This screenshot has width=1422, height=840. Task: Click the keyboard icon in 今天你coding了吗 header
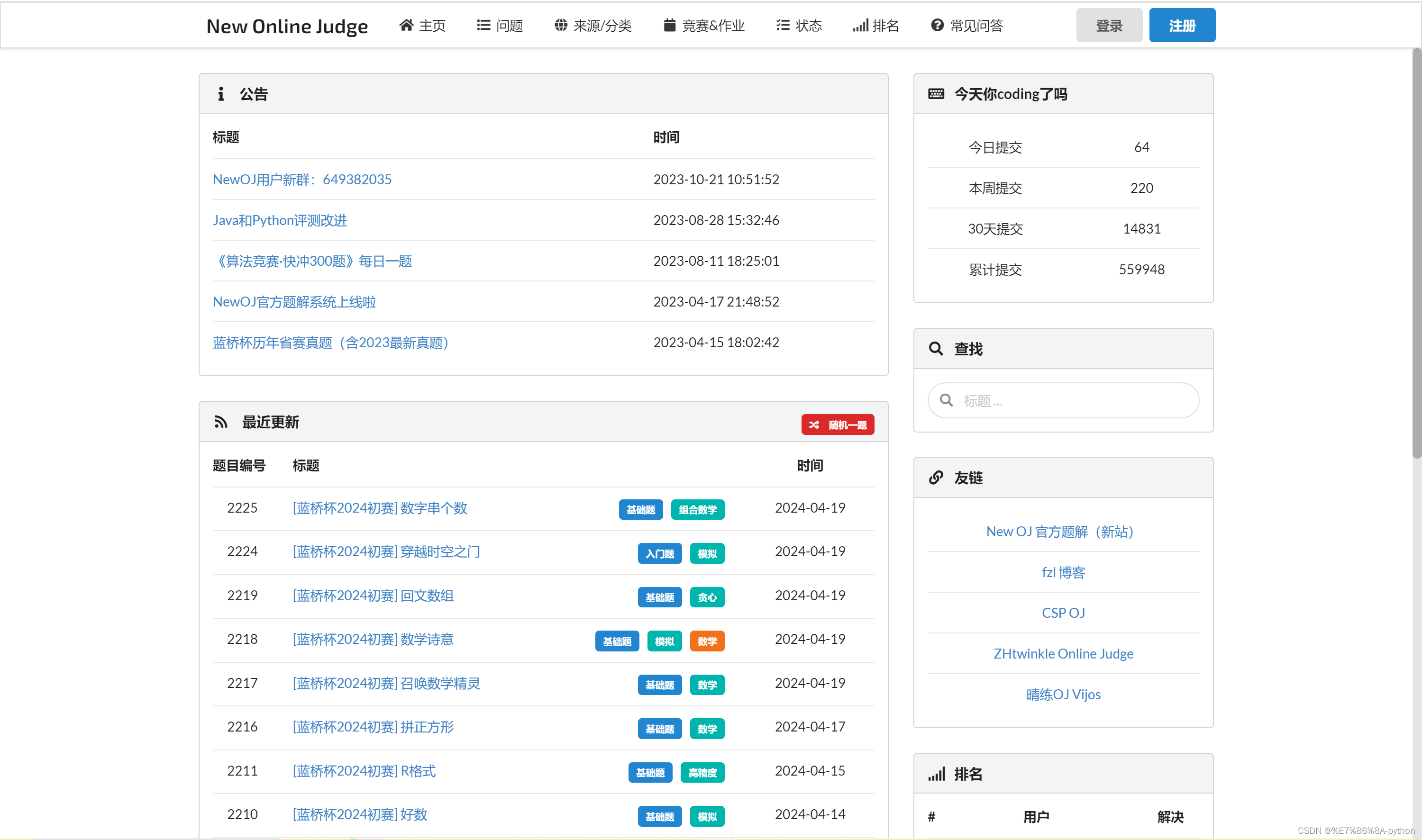[x=936, y=93]
